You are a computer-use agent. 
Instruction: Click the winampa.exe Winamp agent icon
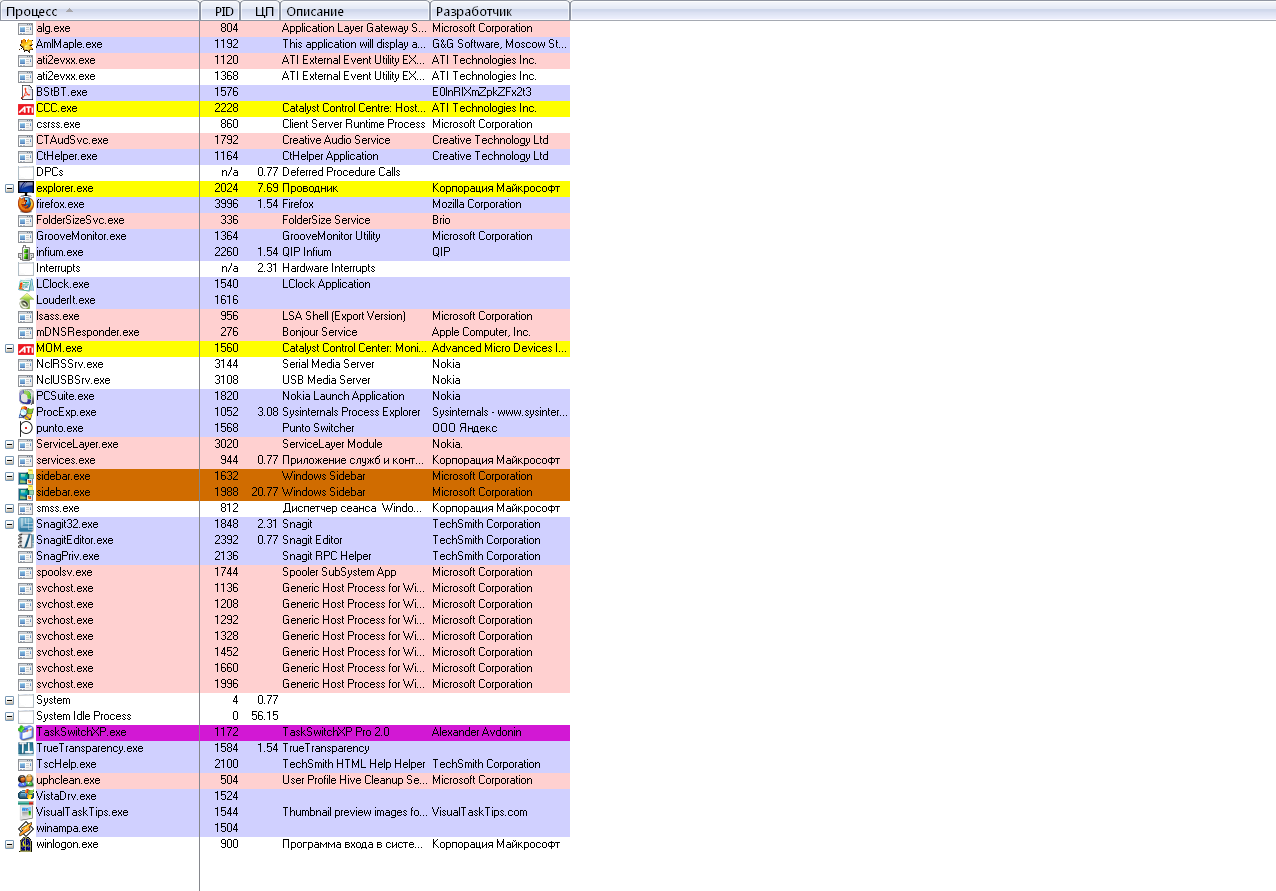click(x=26, y=828)
